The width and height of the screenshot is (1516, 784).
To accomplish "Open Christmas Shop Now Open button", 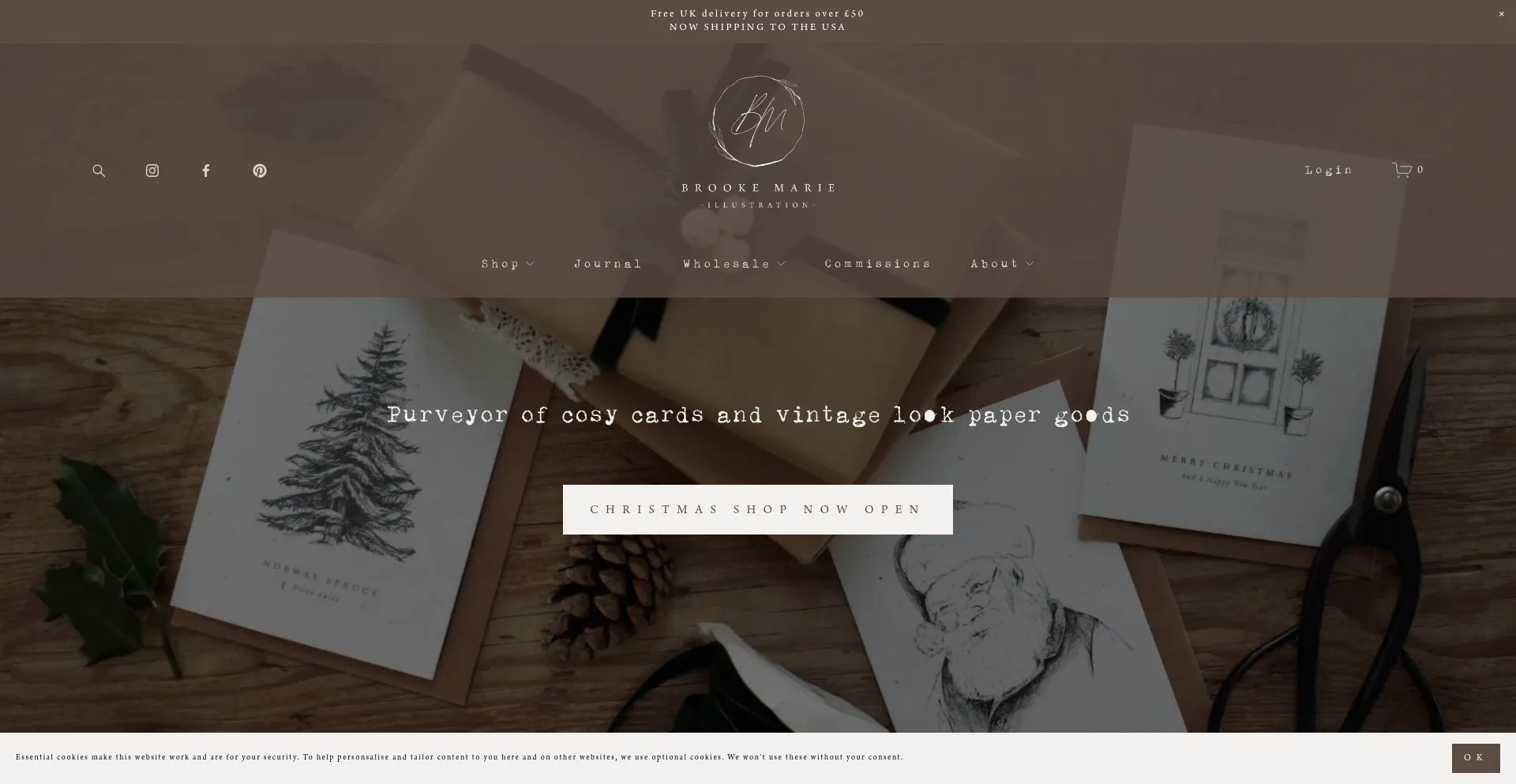I will coord(758,509).
